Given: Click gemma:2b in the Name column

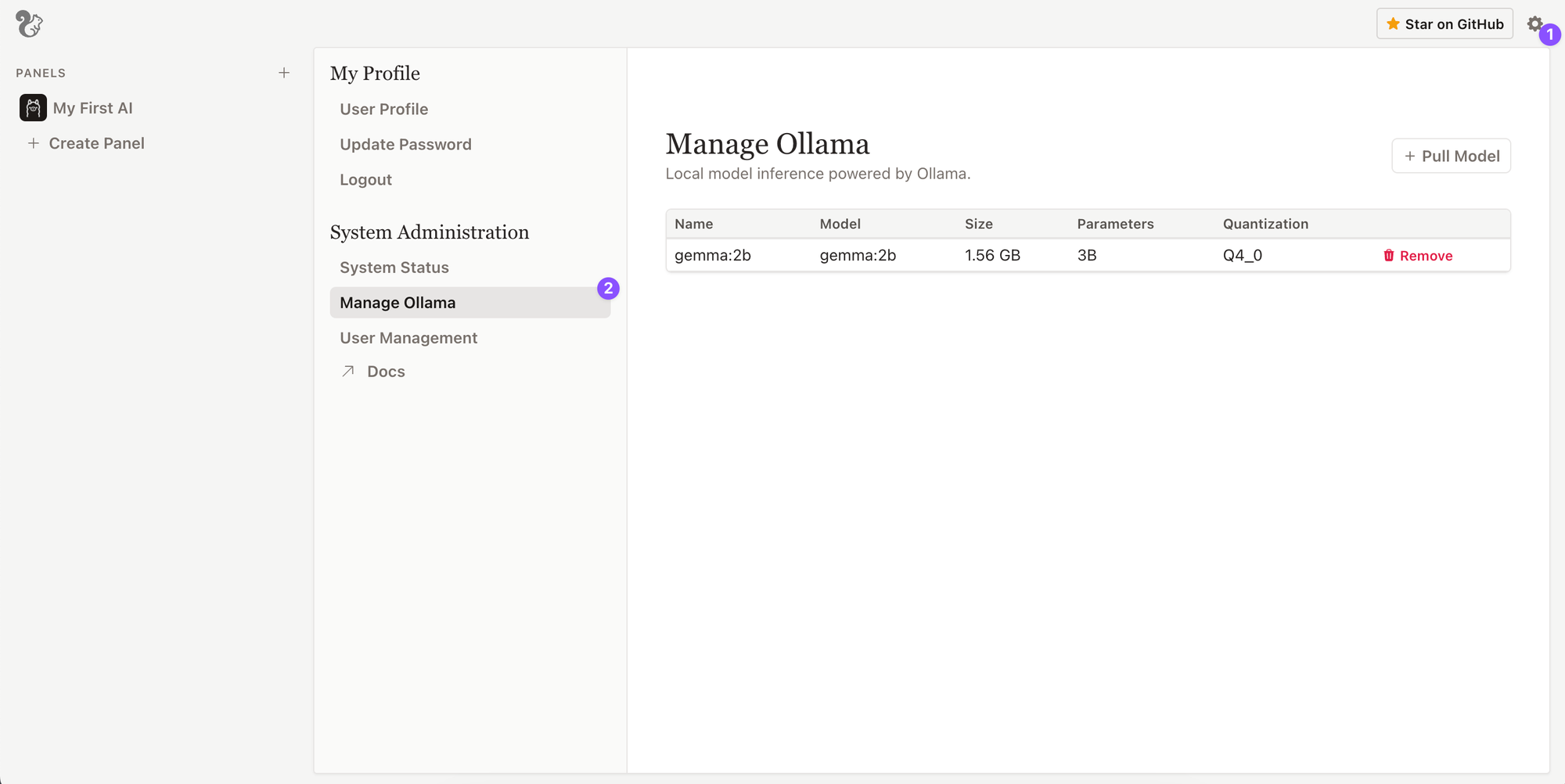Looking at the screenshot, I should (x=713, y=256).
